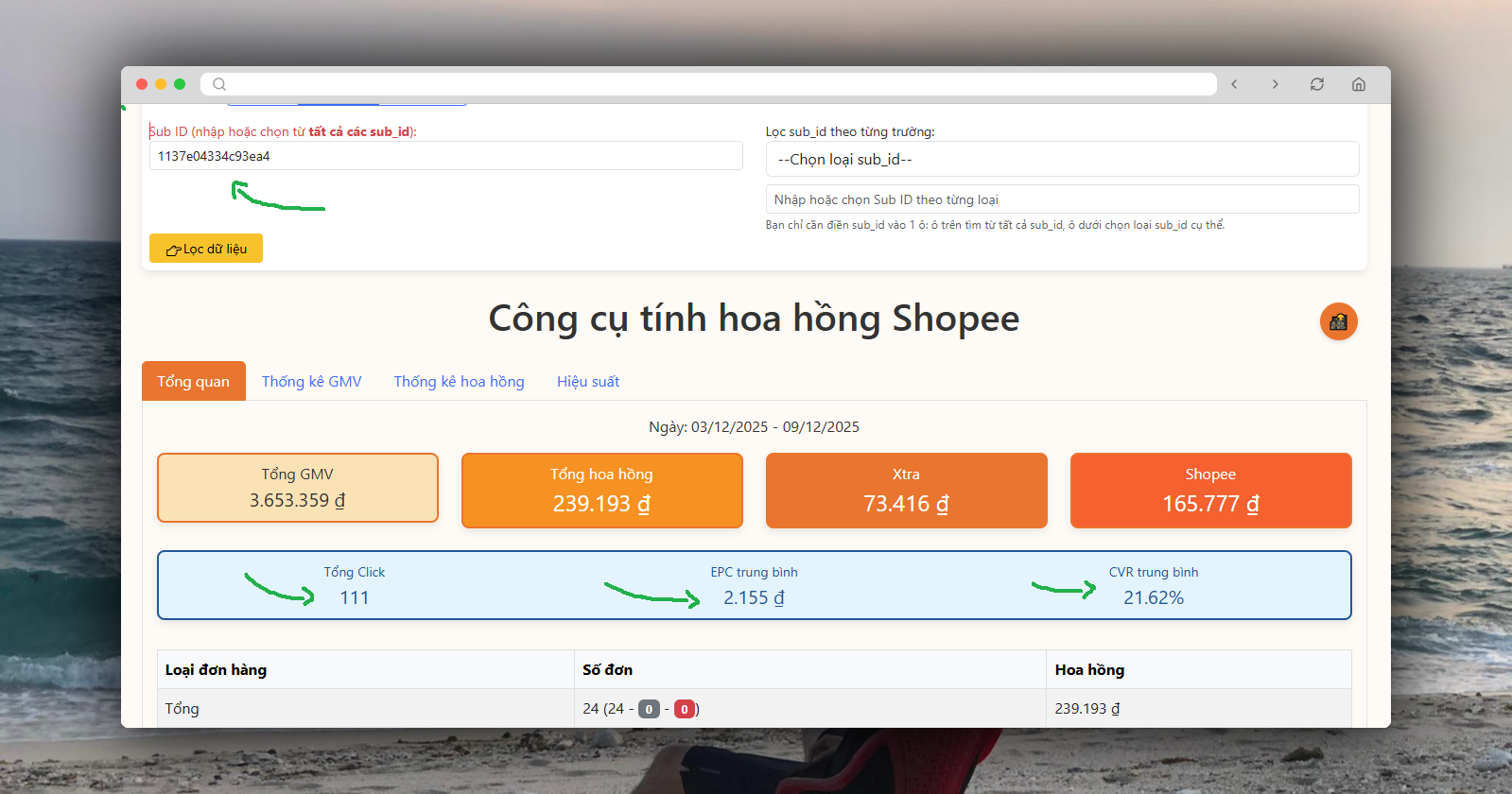
Task: Click the Xtra commission card
Action: 906,490
